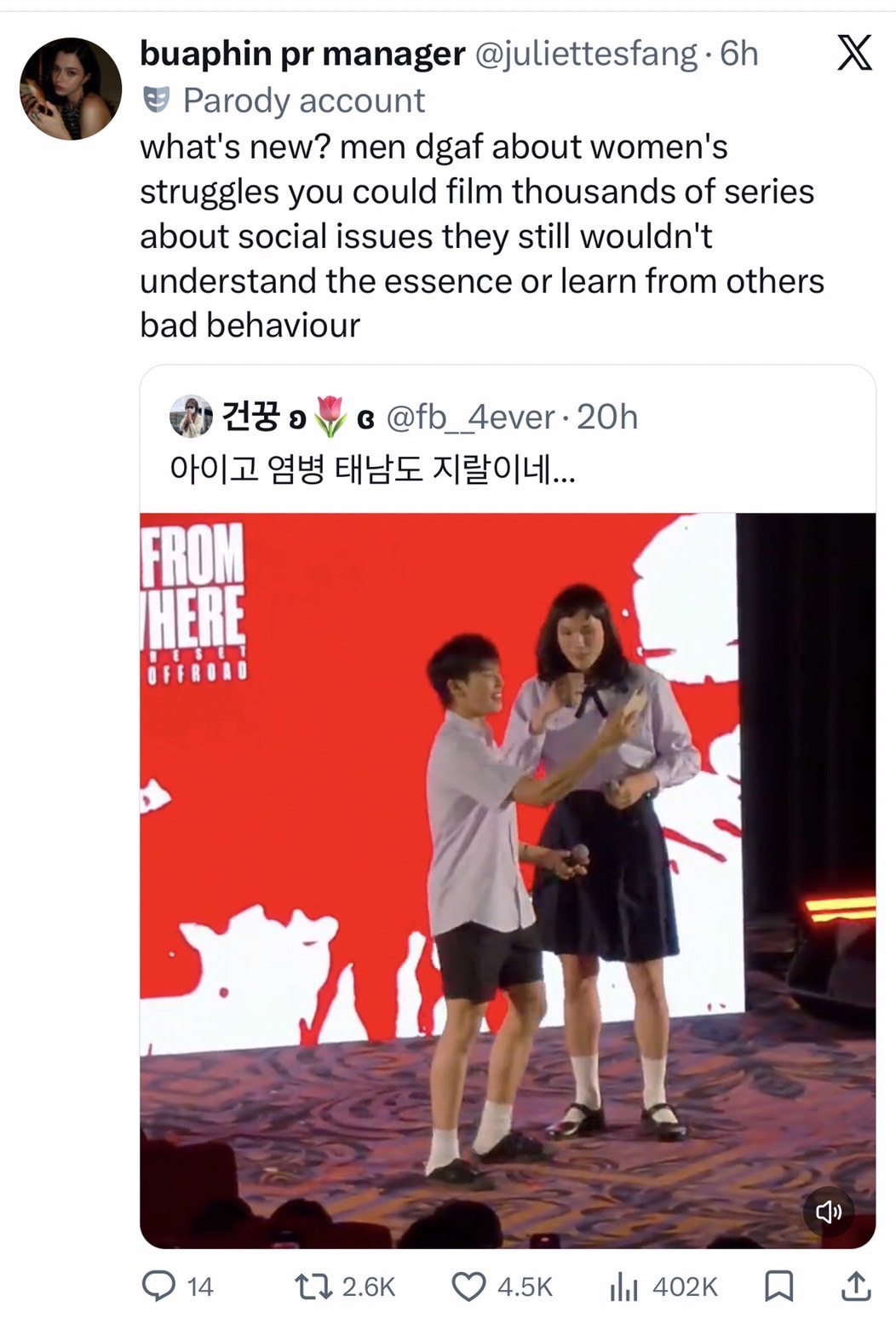
Task: Open the quoted tweet's Korean text
Action: (372, 469)
